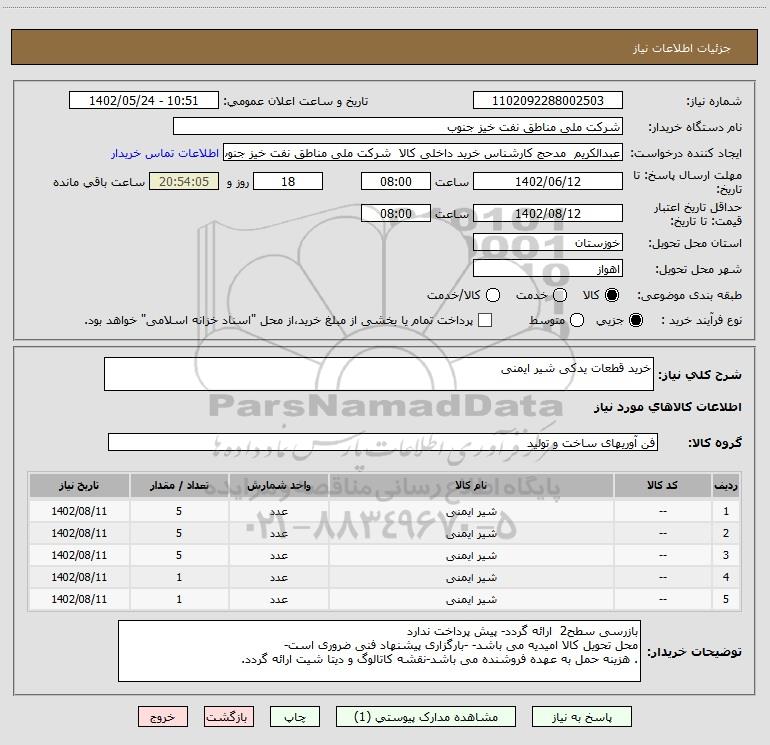The height and width of the screenshot is (745, 770).
Task: Select the خدمت radio button
Action: 560,295
